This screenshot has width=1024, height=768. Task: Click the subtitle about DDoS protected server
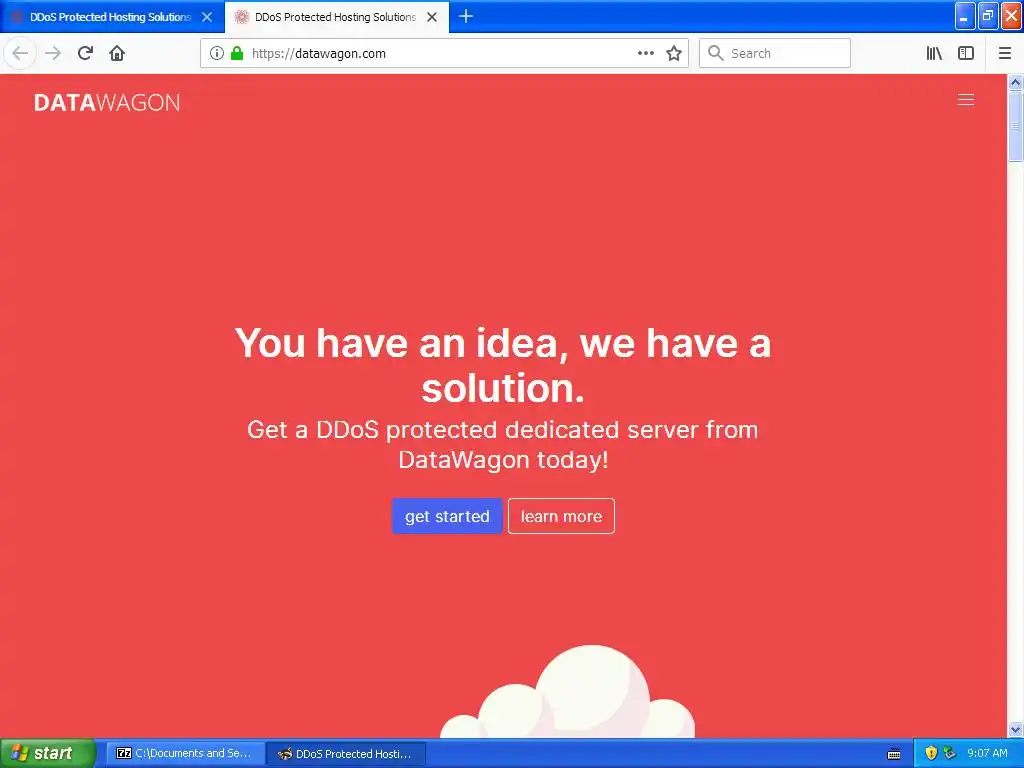(x=503, y=445)
